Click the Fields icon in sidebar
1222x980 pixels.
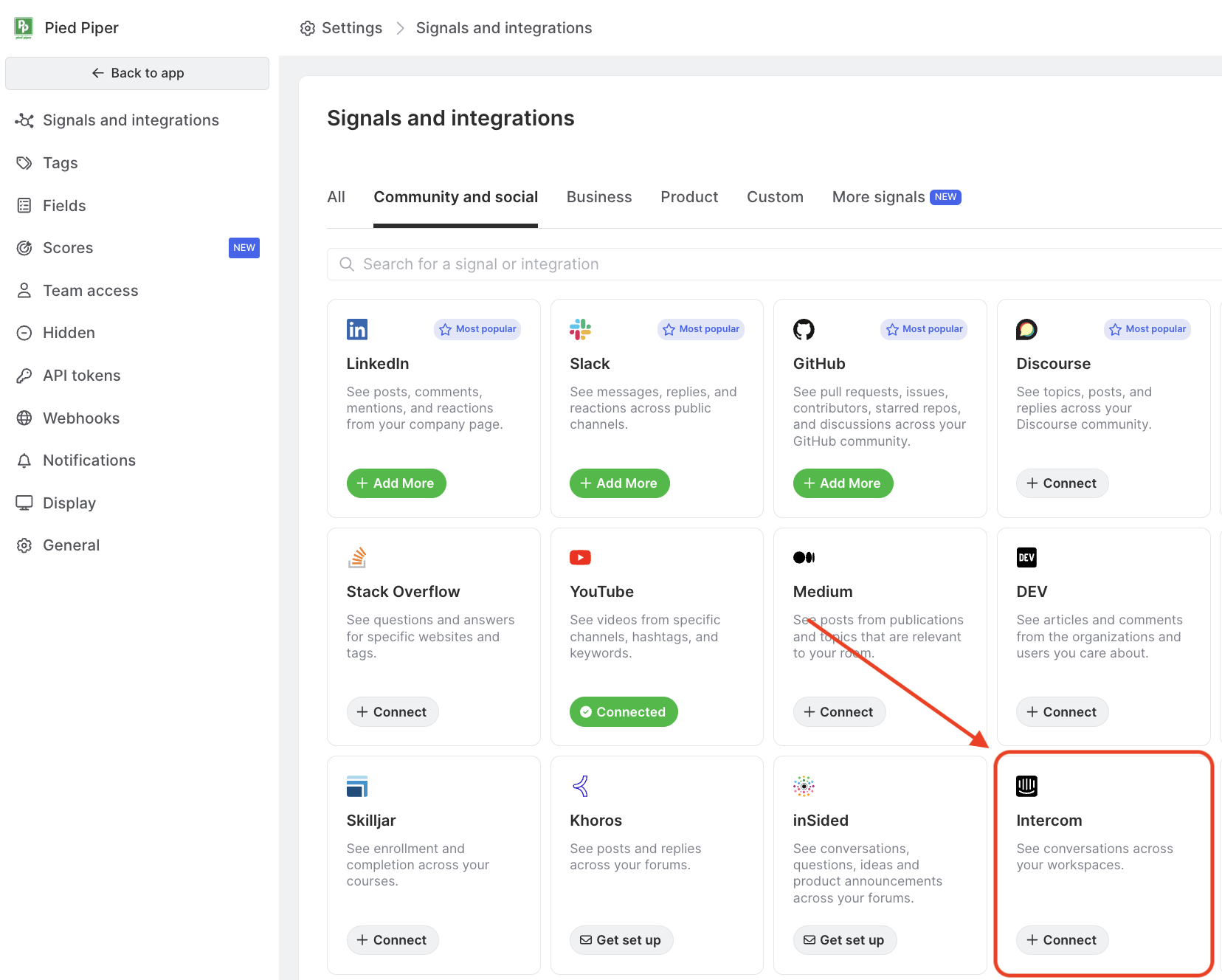click(x=24, y=206)
